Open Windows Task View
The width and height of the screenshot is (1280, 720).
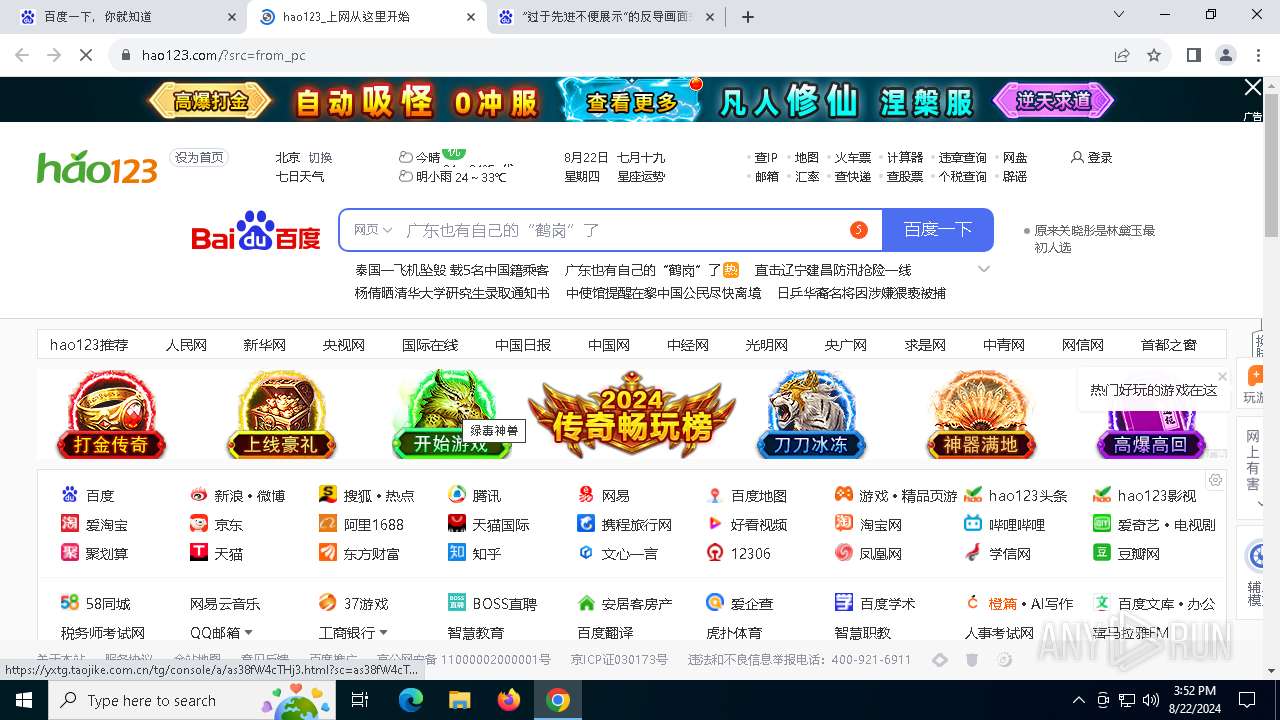coord(360,700)
